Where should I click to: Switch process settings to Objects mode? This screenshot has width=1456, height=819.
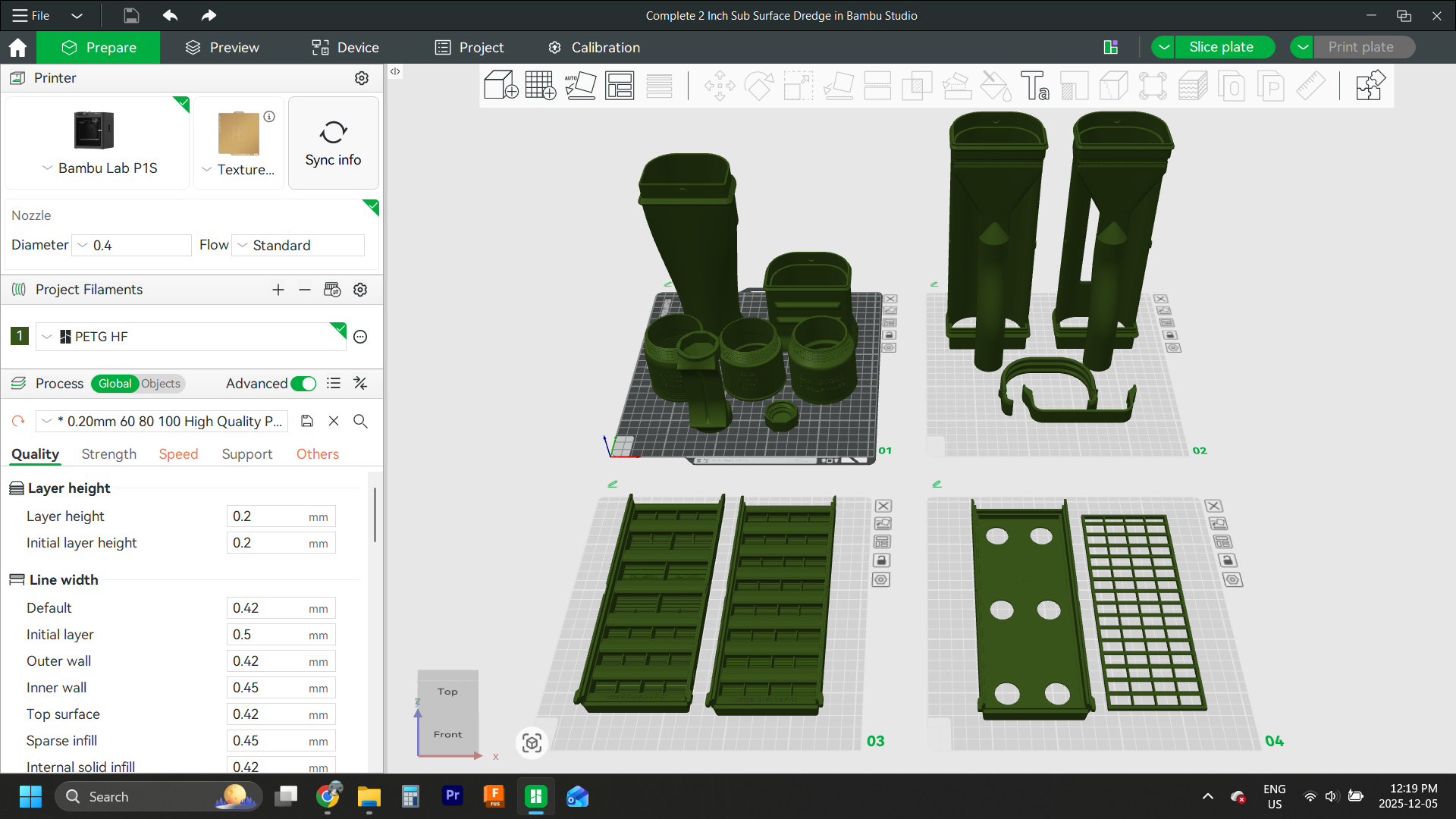160,384
